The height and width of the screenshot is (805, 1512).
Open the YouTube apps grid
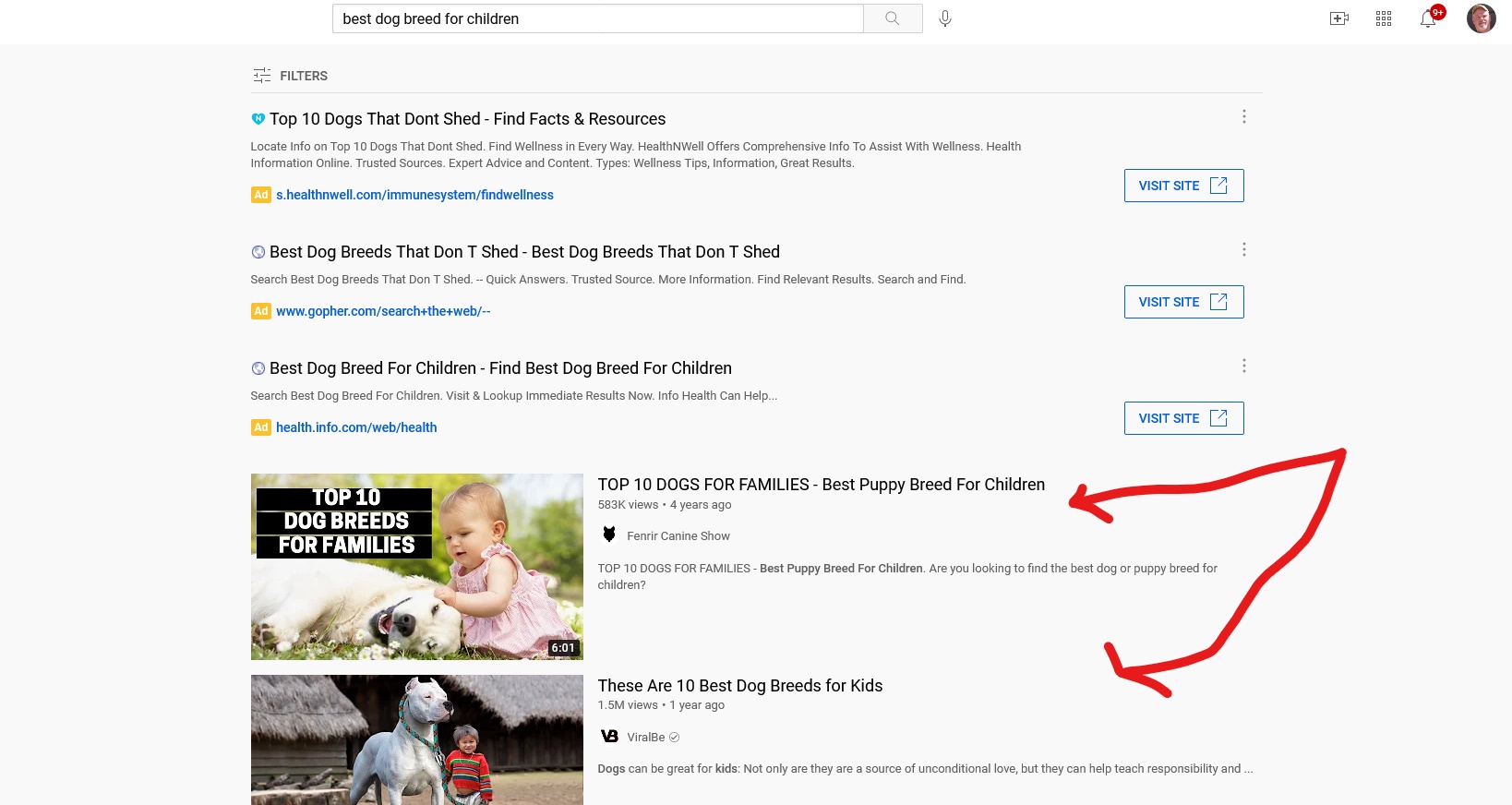pyautogui.click(x=1384, y=18)
